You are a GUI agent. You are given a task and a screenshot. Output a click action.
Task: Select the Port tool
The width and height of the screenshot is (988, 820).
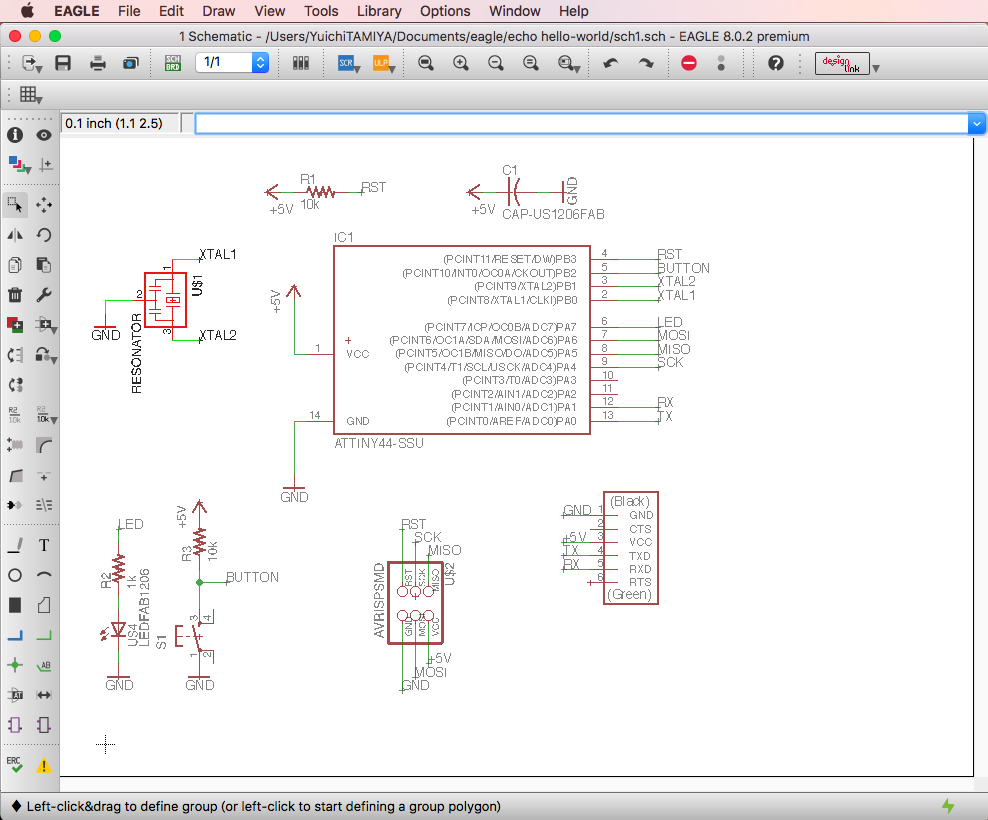43,725
